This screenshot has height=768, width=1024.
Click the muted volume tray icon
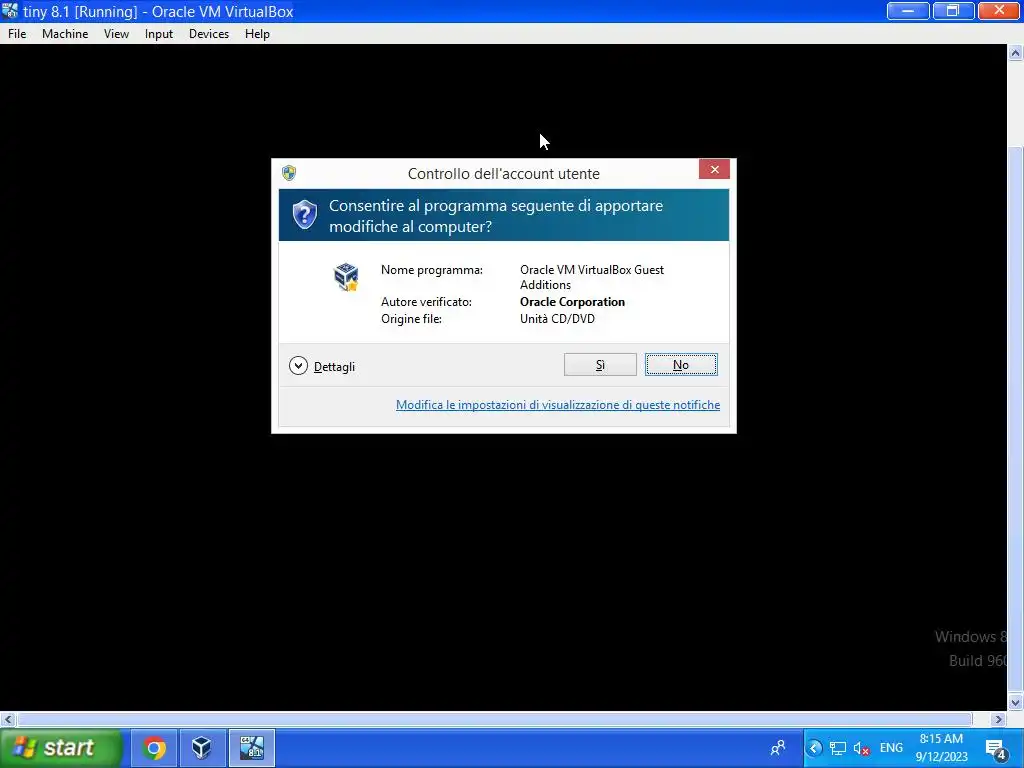[861, 748]
